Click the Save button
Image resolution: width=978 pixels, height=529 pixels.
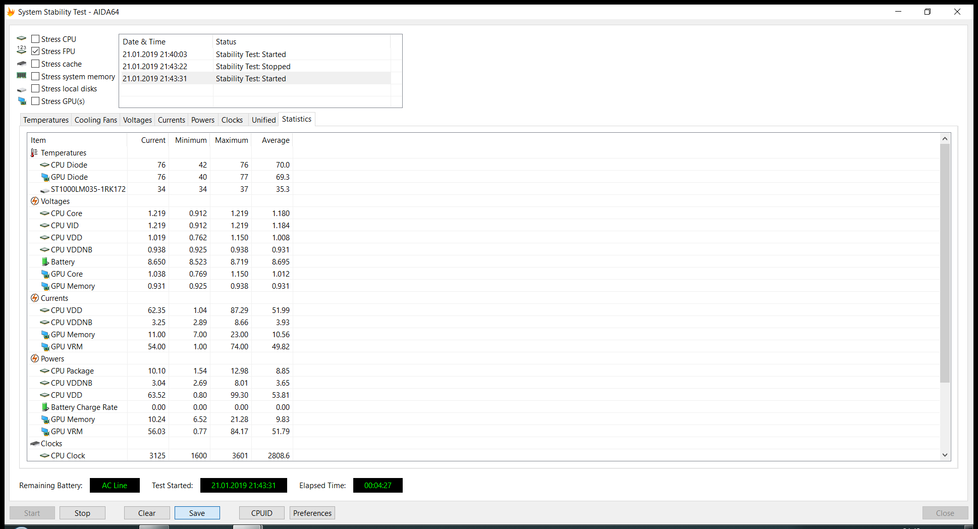[x=197, y=513]
